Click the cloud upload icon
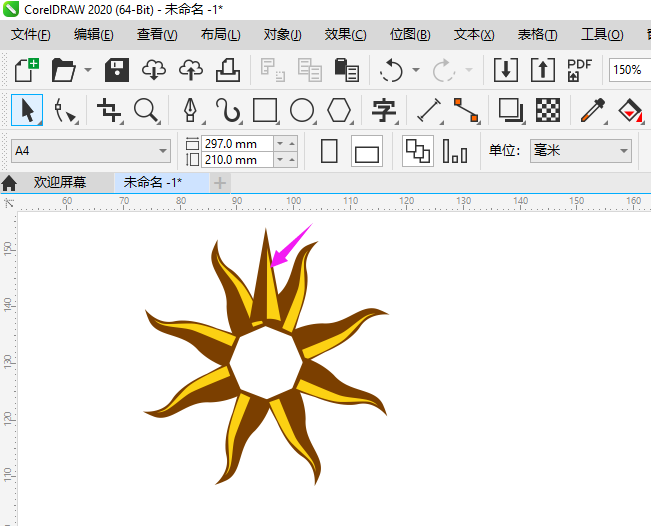651x526 pixels. point(191,70)
